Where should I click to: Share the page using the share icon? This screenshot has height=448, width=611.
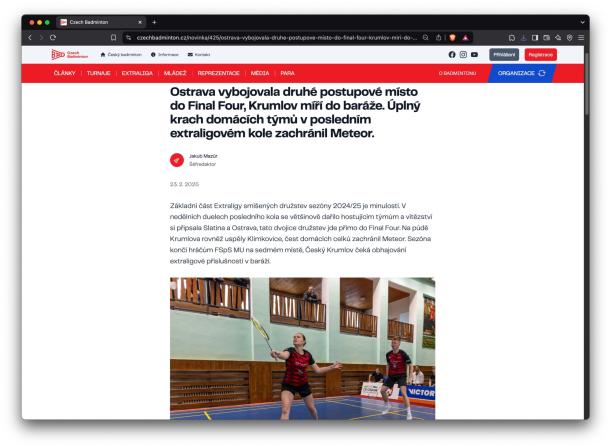439,38
